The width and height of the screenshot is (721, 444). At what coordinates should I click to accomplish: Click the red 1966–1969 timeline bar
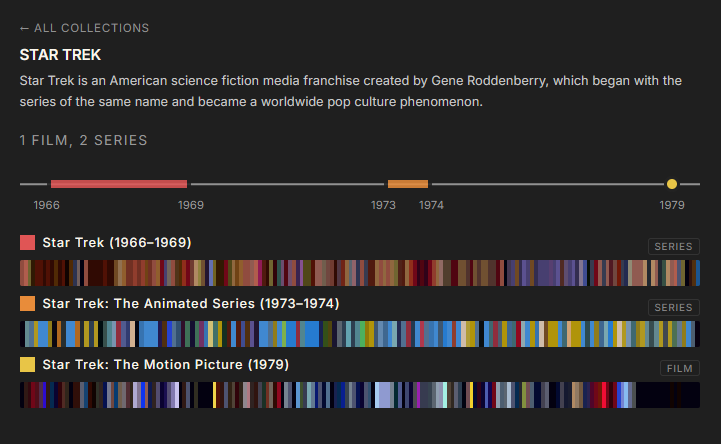click(119, 184)
